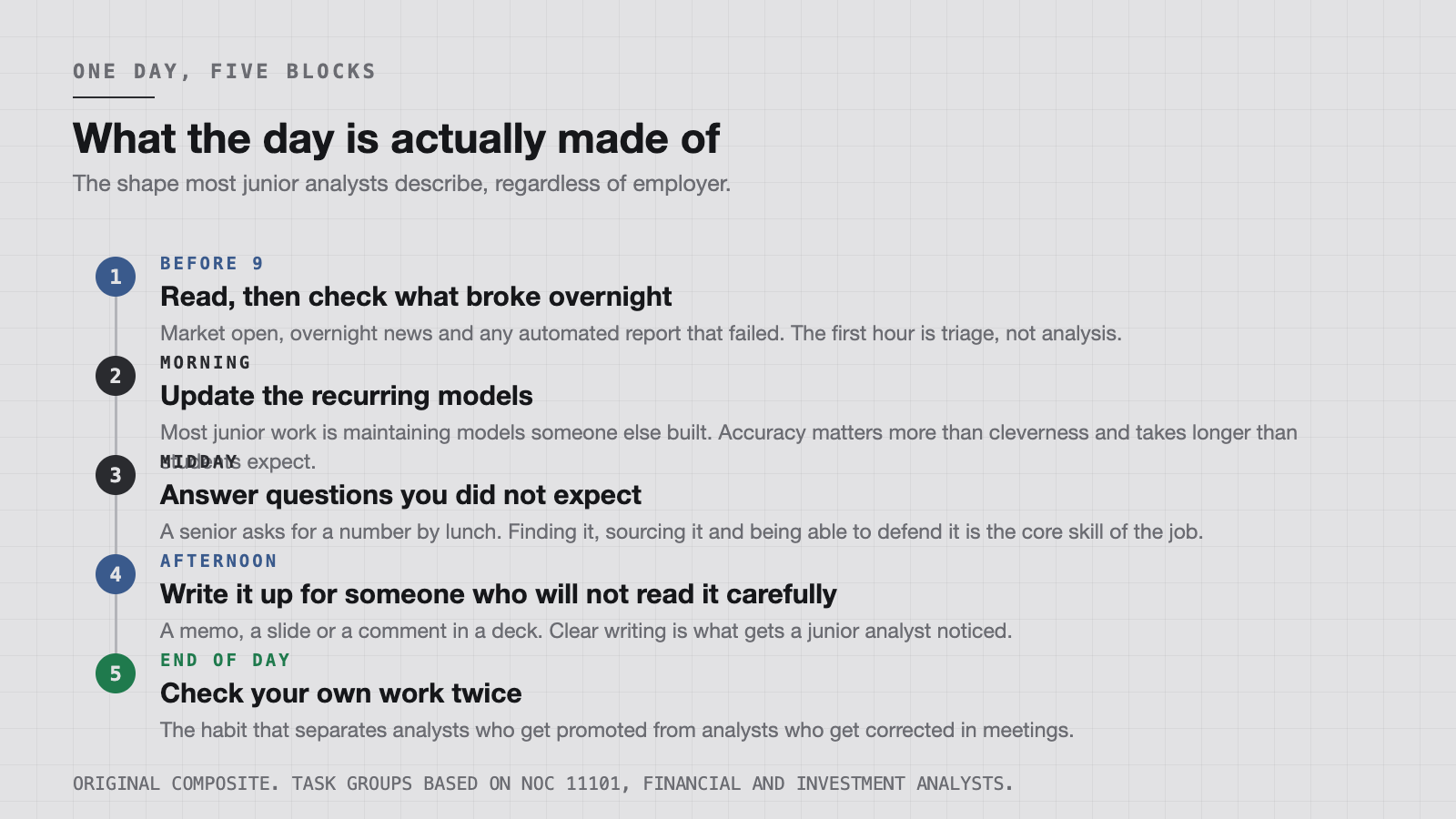Click the description about a senior asking

pyautogui.click(x=682, y=531)
